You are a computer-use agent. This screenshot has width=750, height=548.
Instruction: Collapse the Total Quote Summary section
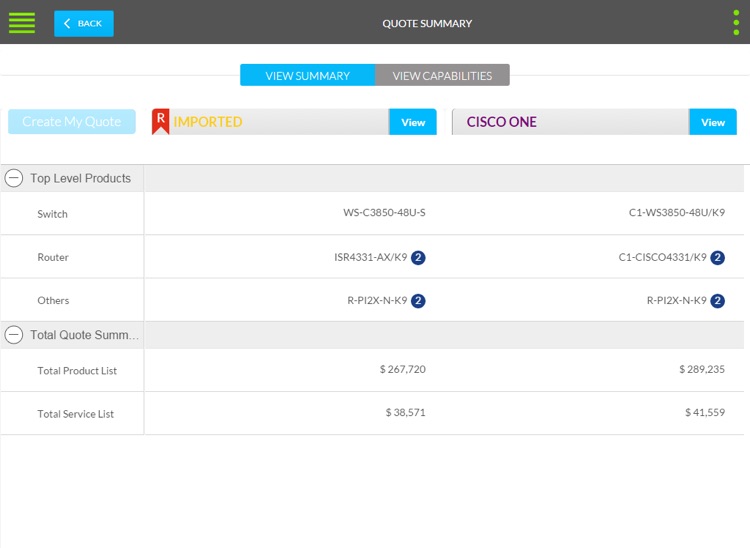coord(14,335)
